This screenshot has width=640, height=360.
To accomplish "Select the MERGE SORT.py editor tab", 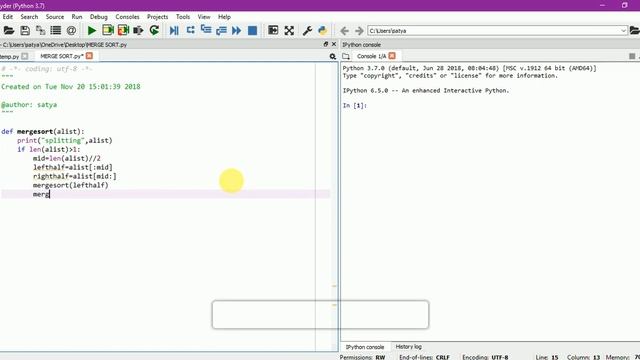I will [x=62, y=56].
